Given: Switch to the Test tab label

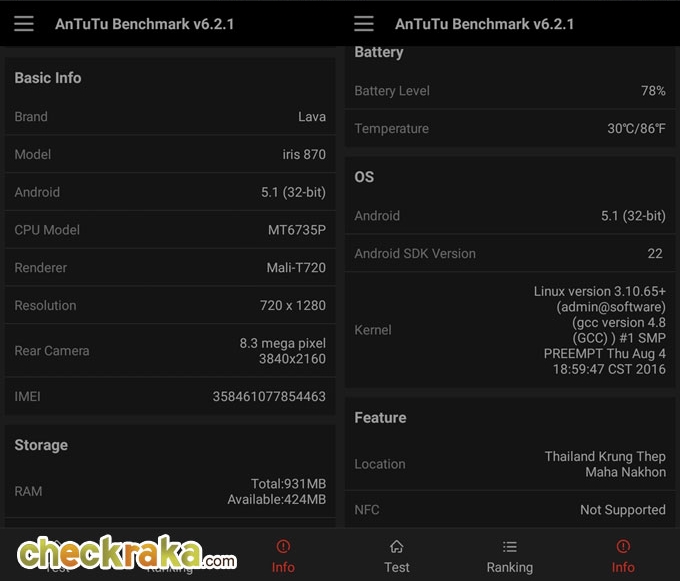Looking at the screenshot, I should click(396, 567).
